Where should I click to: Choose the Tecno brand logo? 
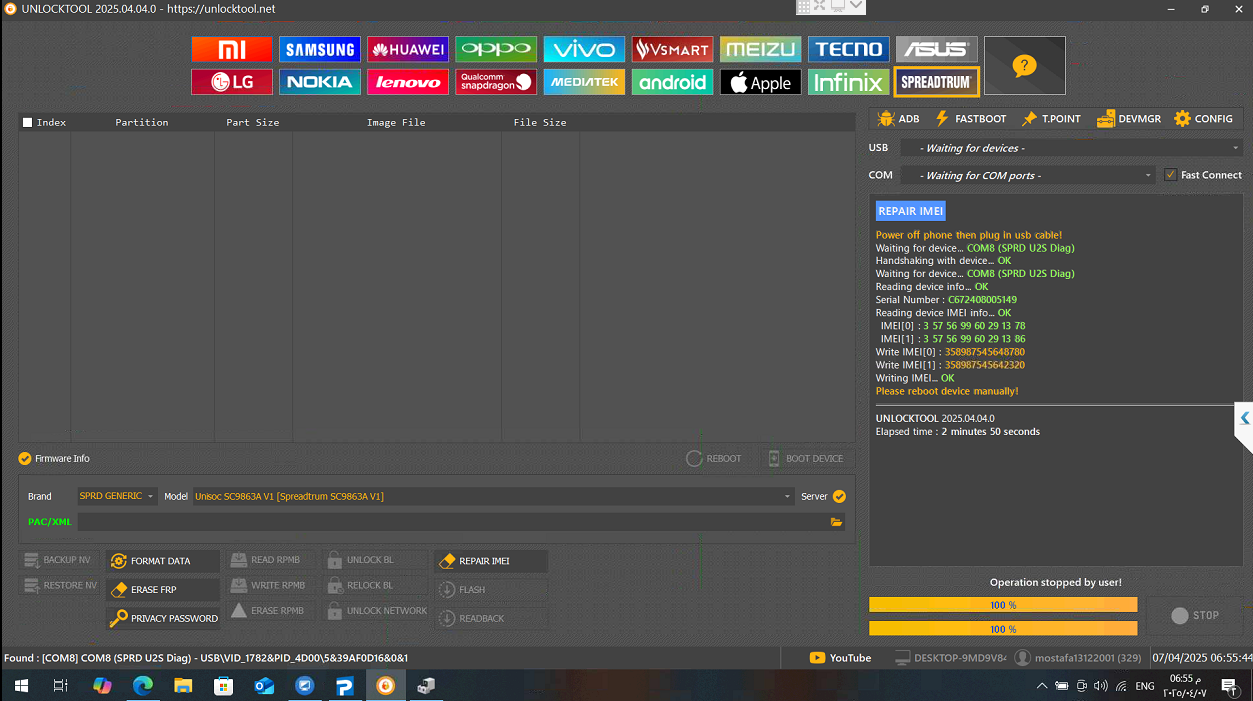click(849, 49)
